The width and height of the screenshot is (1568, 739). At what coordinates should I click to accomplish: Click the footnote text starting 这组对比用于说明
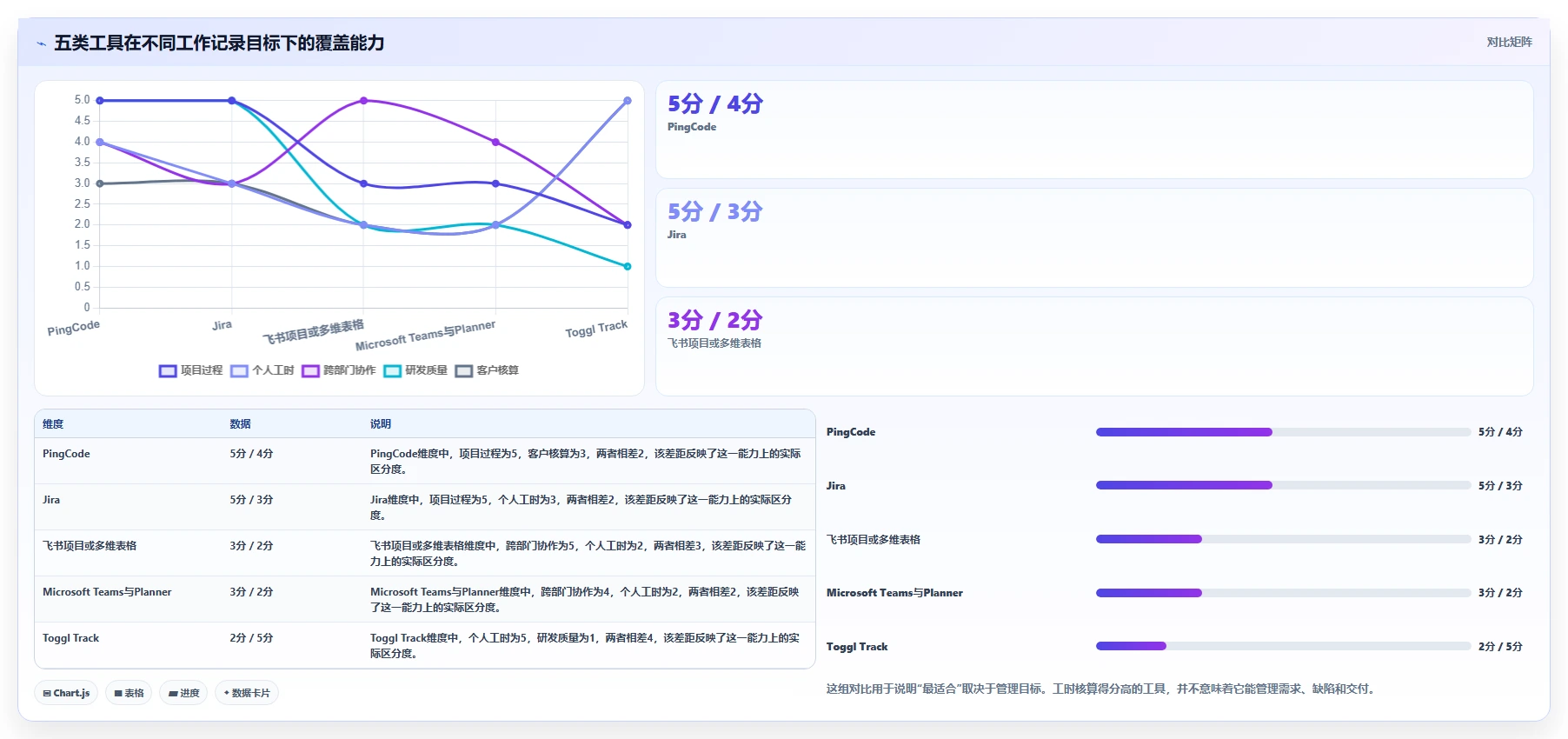click(1101, 689)
